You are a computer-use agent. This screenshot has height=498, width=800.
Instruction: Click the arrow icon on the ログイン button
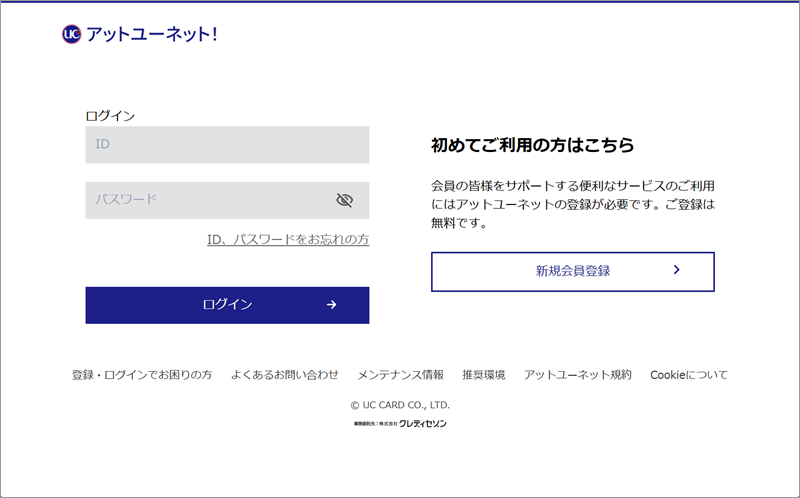coord(332,305)
